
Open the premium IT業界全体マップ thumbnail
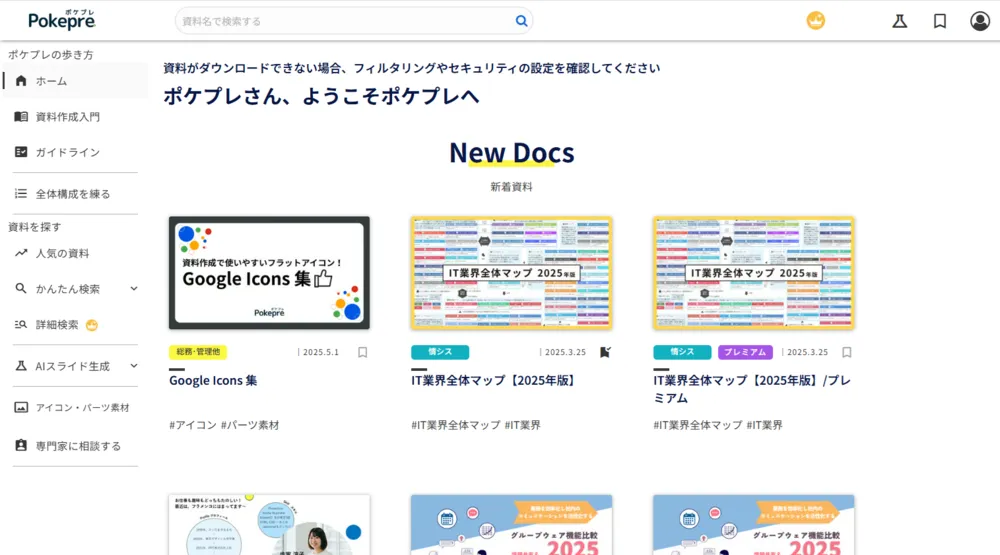point(753,272)
